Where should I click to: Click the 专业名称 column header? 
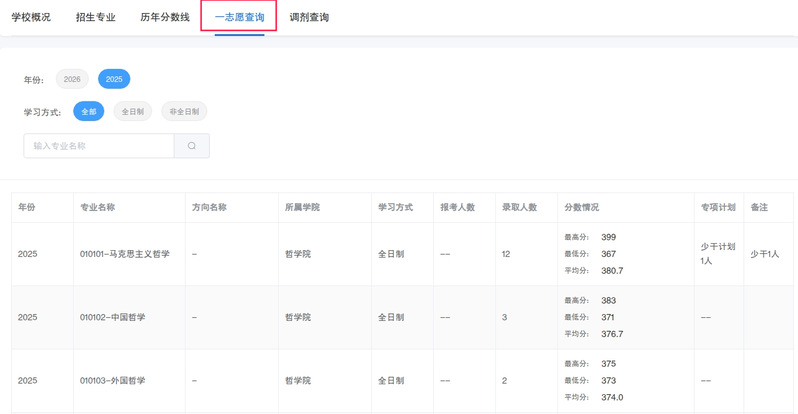coord(98,207)
